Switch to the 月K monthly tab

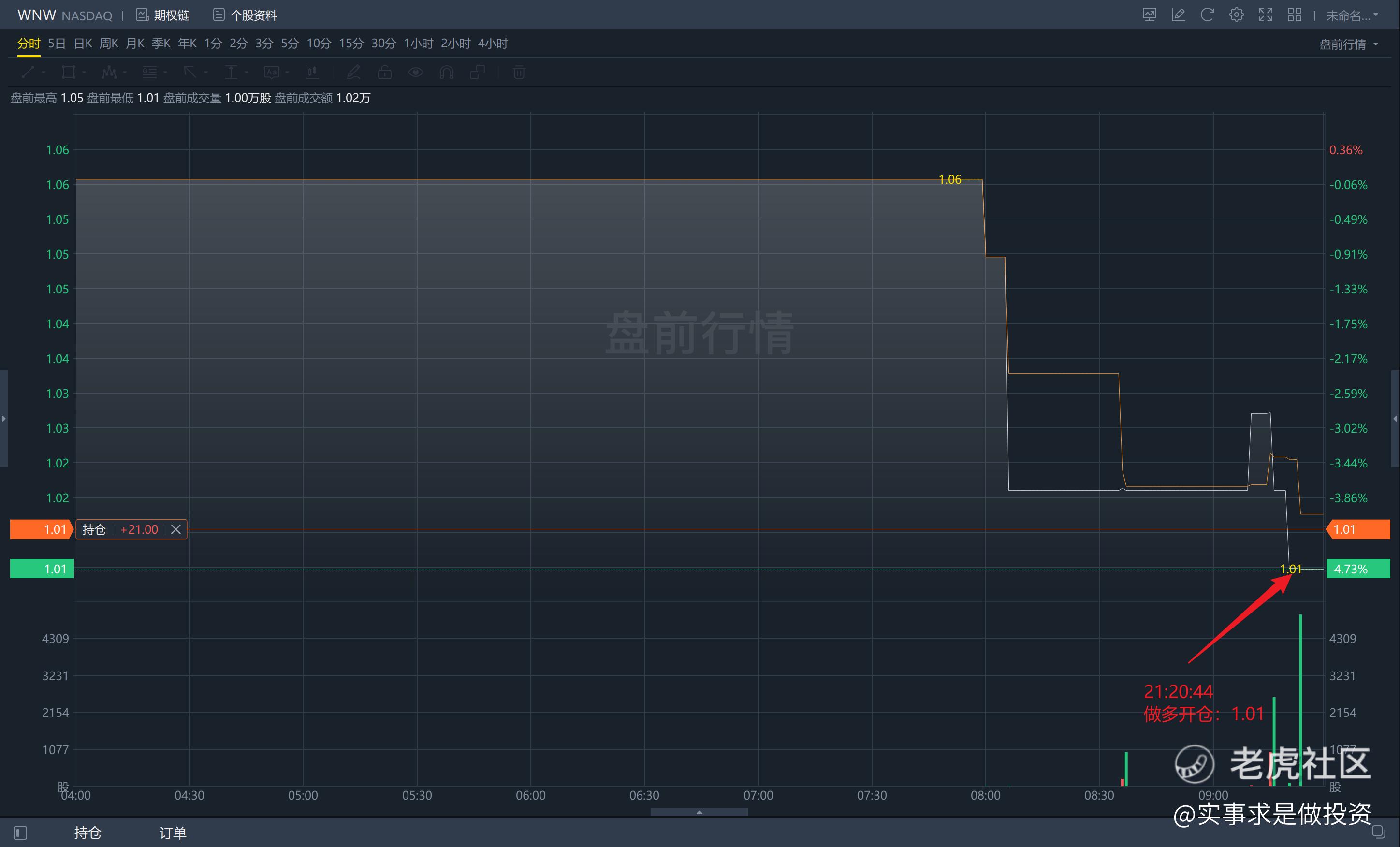click(x=135, y=44)
